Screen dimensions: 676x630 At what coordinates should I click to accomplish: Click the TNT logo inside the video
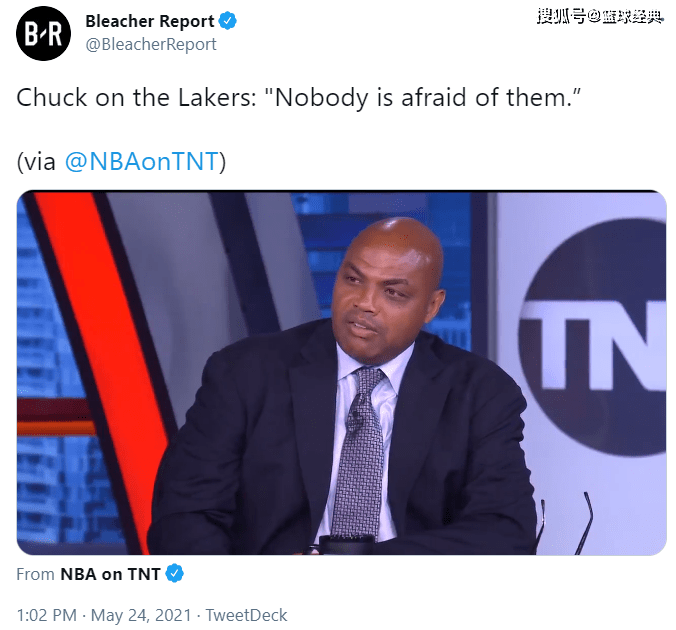click(593, 337)
